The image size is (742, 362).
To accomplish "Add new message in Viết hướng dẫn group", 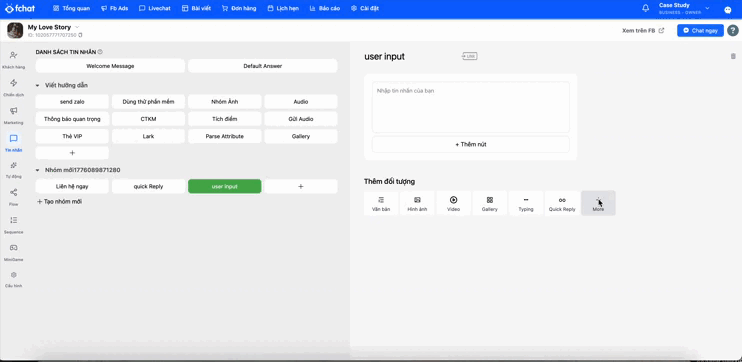I will [72, 153].
